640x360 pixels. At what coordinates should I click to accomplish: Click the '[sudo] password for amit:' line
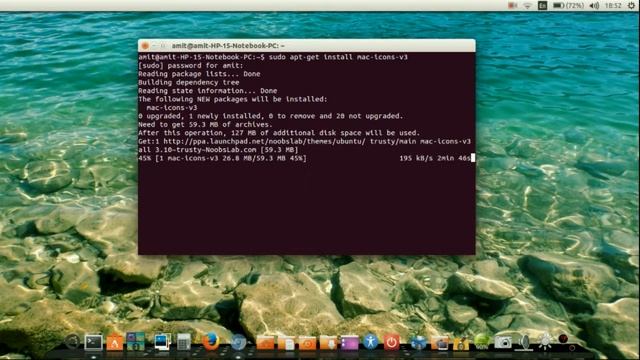coord(191,66)
